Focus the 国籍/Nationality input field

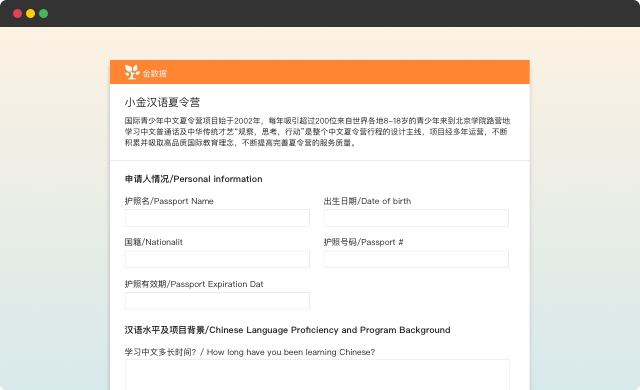tap(217, 259)
